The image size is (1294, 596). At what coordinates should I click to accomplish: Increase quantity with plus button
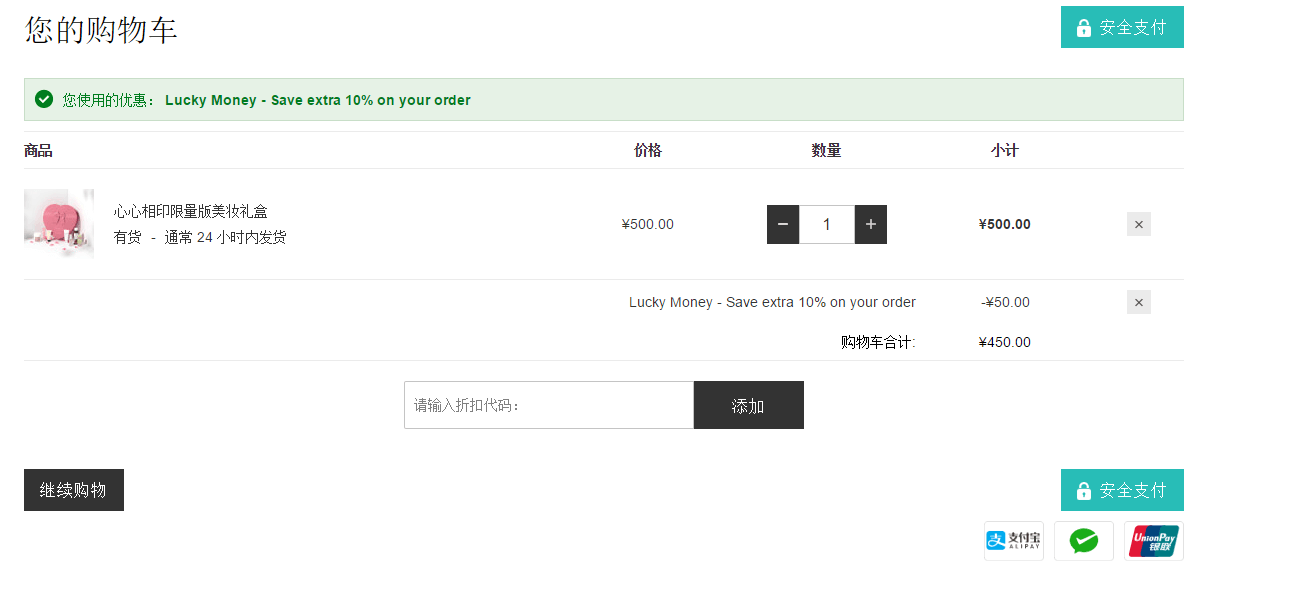(871, 224)
